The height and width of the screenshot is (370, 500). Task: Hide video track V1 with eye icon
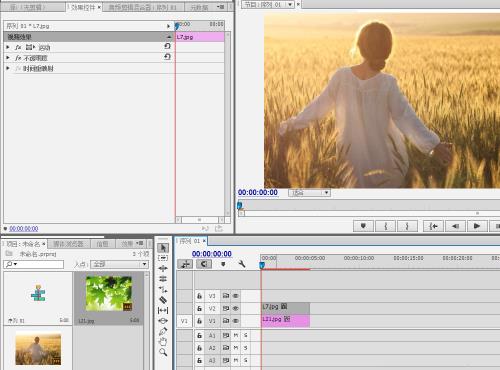point(235,321)
